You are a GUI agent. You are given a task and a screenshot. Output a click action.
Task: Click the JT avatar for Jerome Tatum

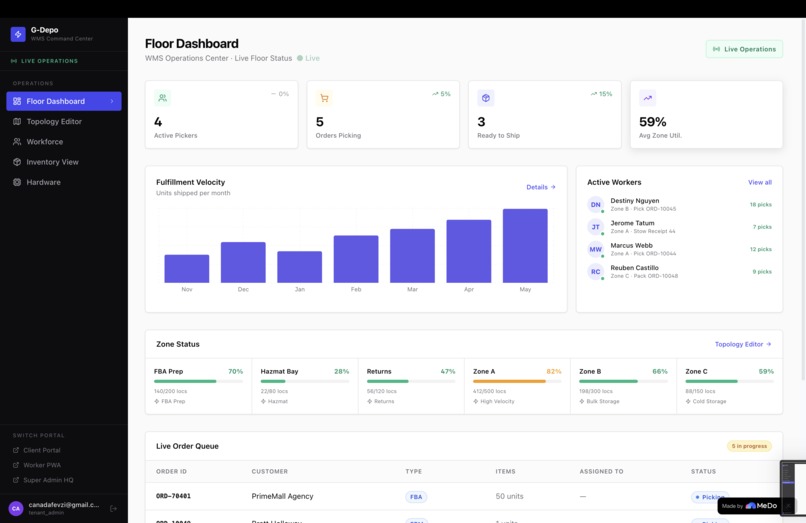[595, 227]
